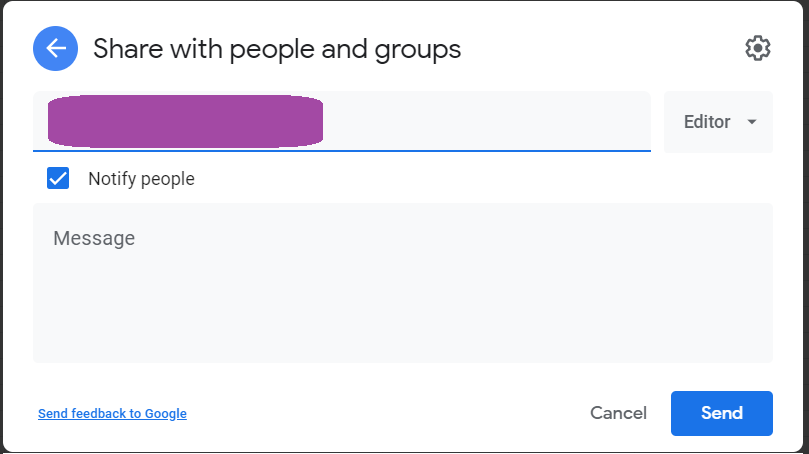Open 'Send feedback to Google' link
This screenshot has width=809, height=454.
112,413
